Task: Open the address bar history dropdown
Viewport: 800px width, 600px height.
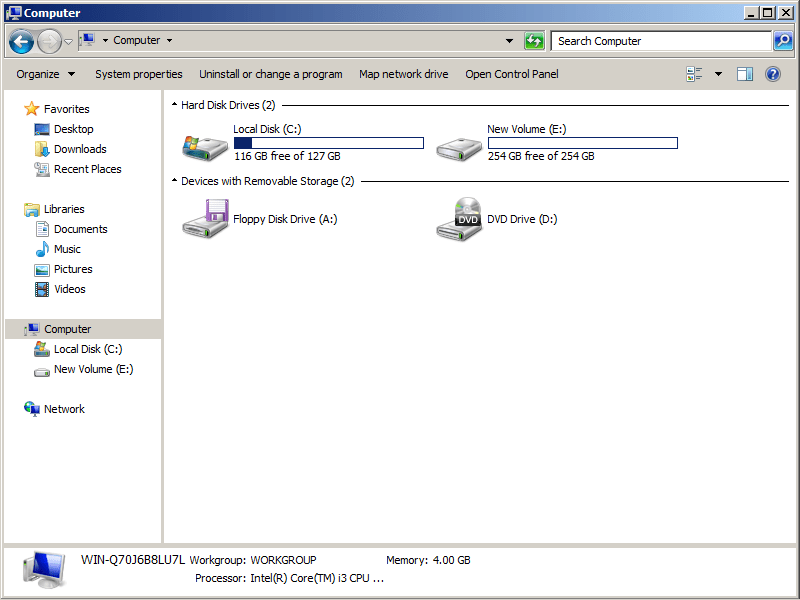Action: coord(509,41)
